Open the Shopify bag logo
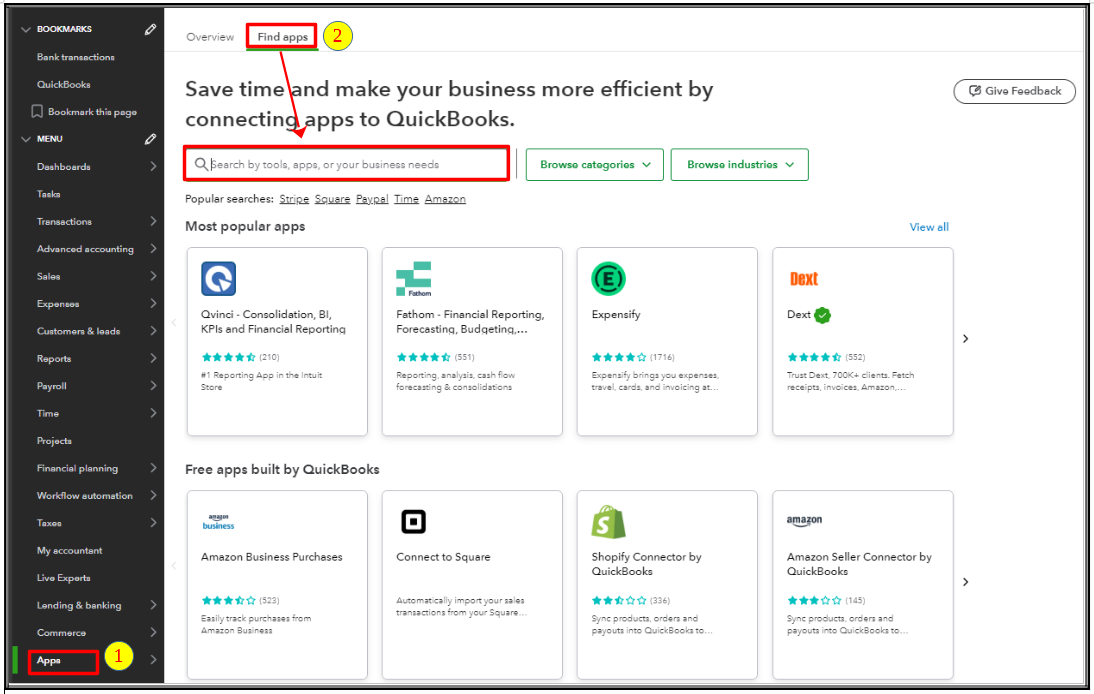 (608, 522)
